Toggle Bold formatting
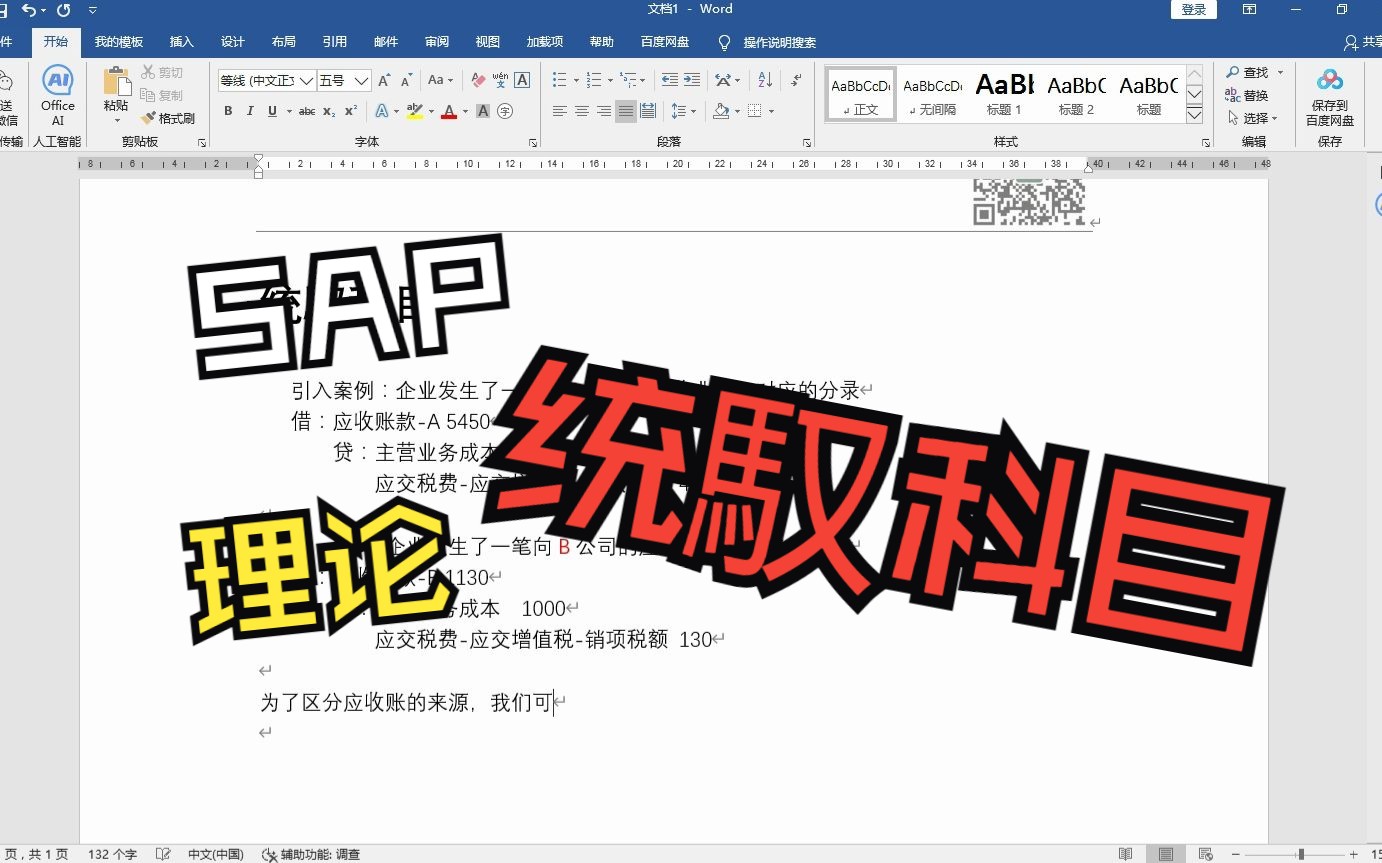Viewport: 1382px width, 863px height. 228,111
